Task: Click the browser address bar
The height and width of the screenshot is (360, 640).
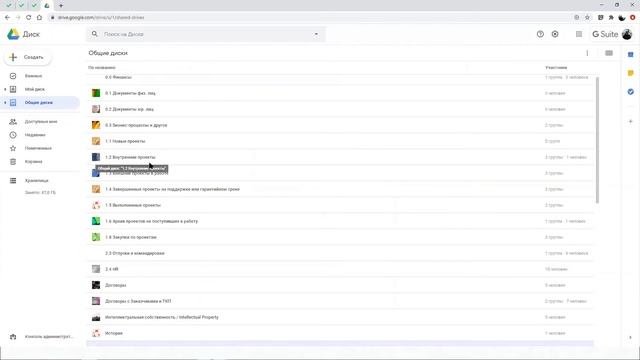Action: click(310, 18)
